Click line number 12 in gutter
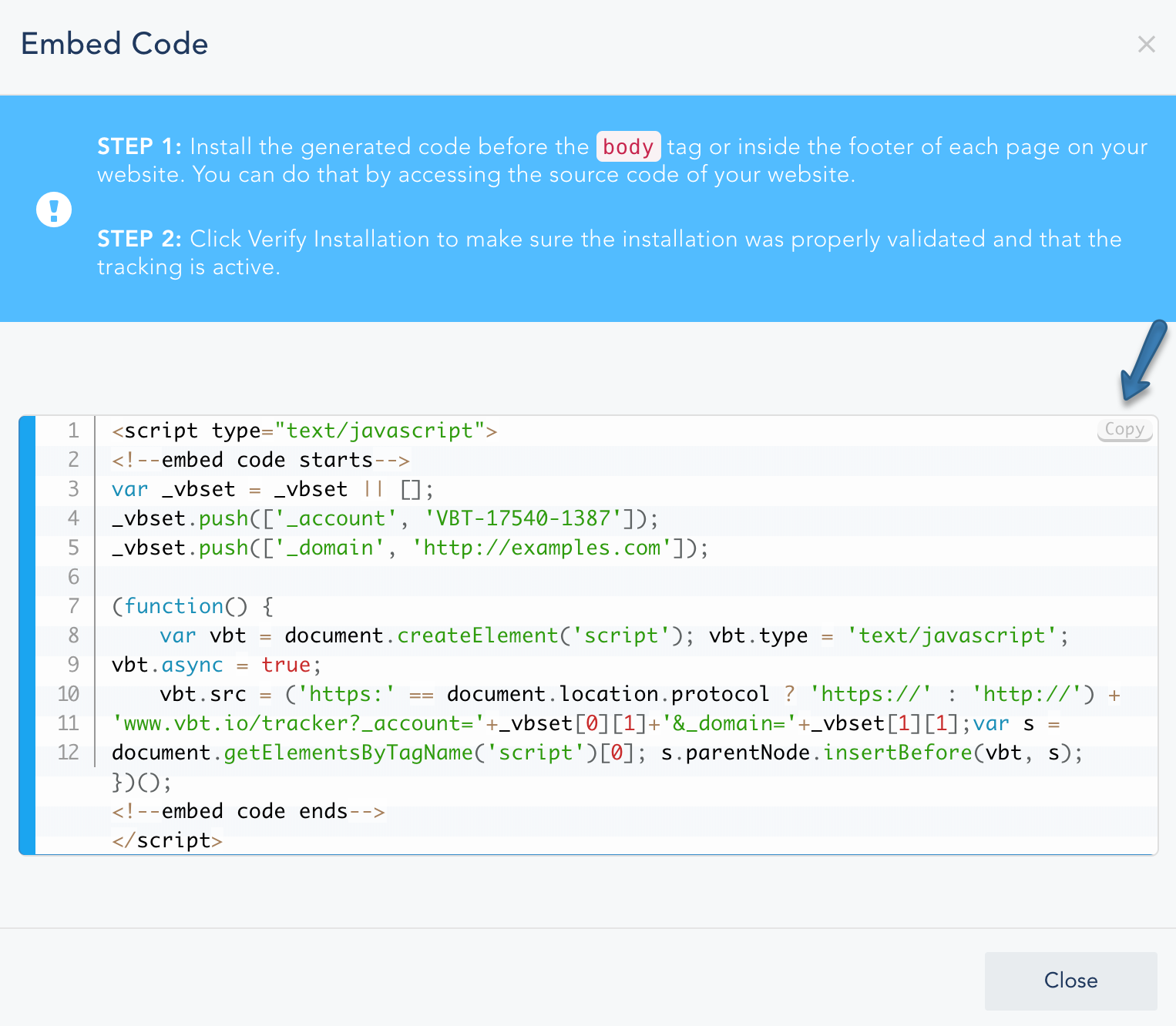 [69, 753]
